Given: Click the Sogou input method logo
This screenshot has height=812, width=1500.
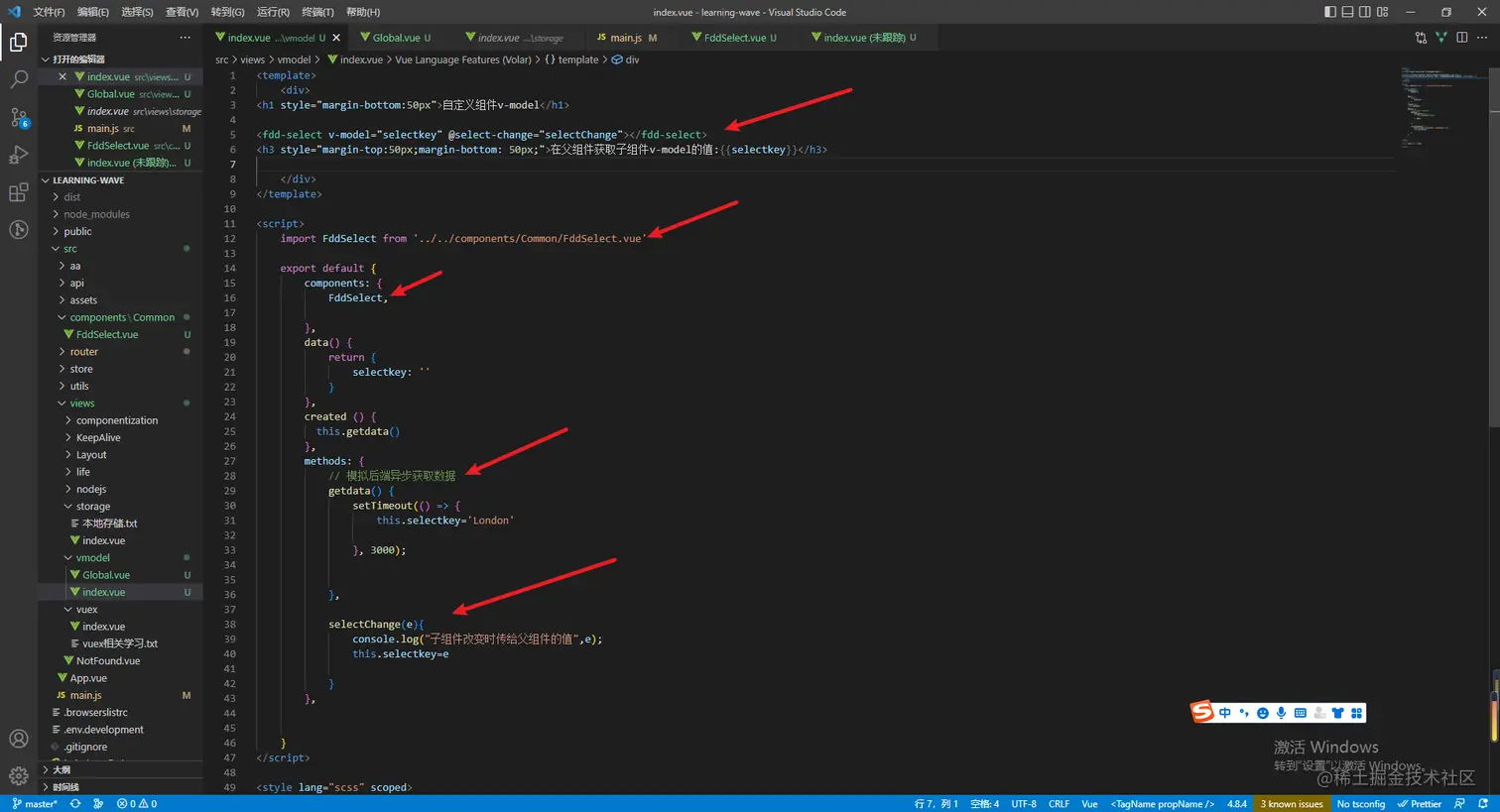Looking at the screenshot, I should pos(1202,712).
